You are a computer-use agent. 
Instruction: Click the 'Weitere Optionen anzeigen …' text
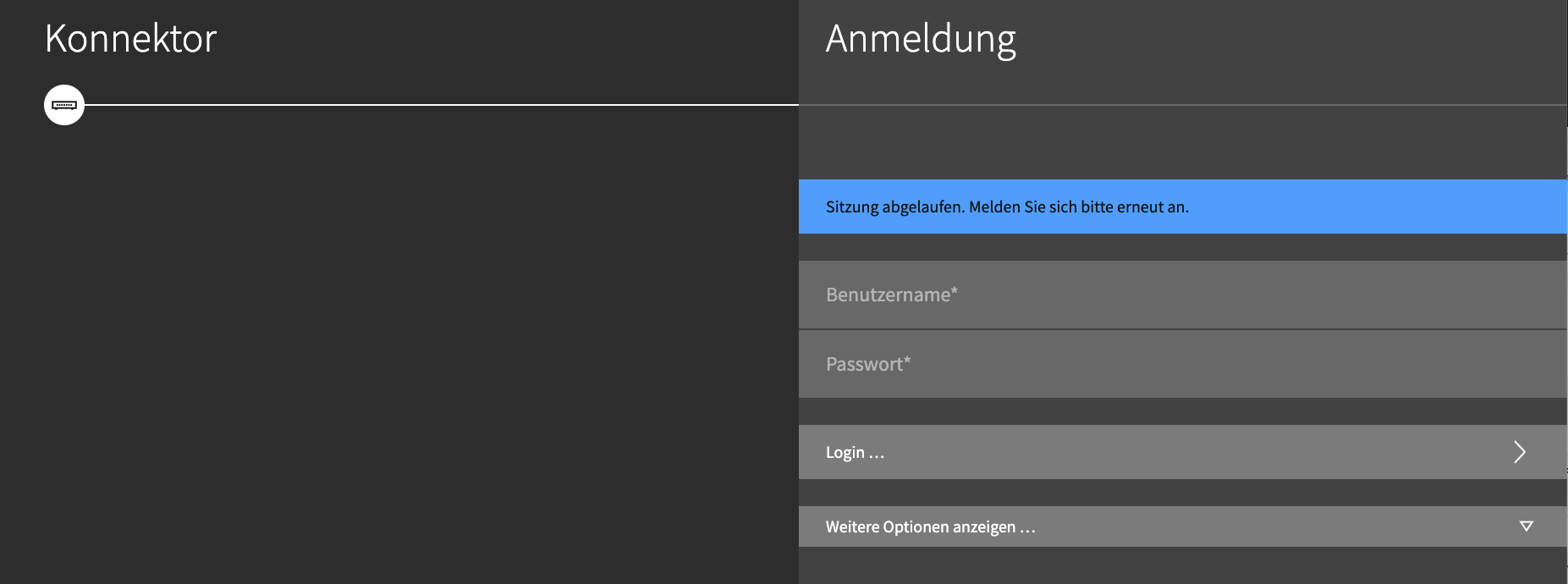point(930,527)
